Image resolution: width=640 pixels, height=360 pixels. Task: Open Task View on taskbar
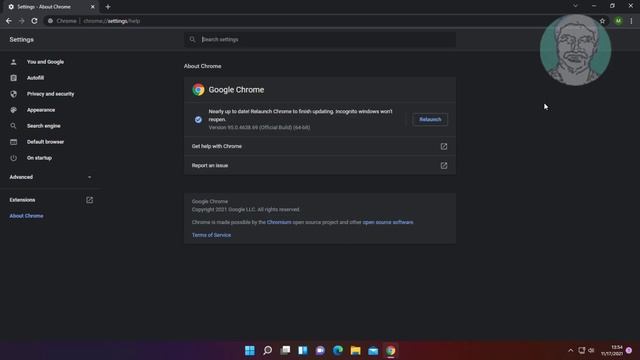285,350
